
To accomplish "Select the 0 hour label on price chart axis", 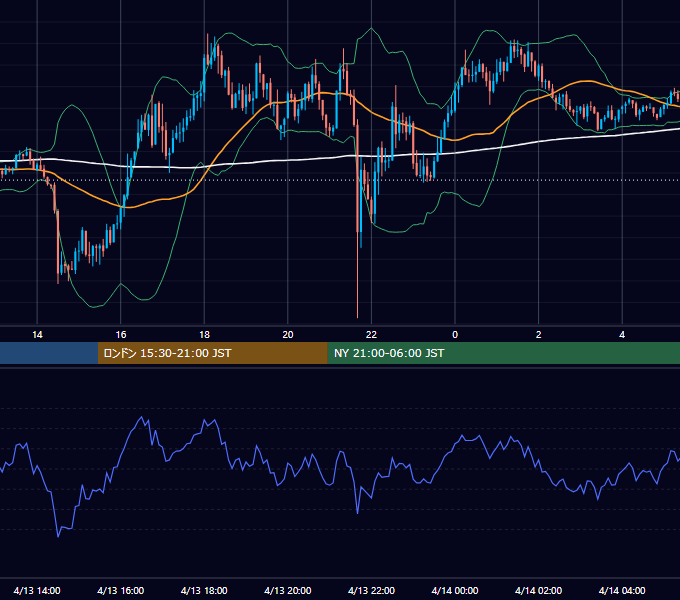I will point(455,335).
